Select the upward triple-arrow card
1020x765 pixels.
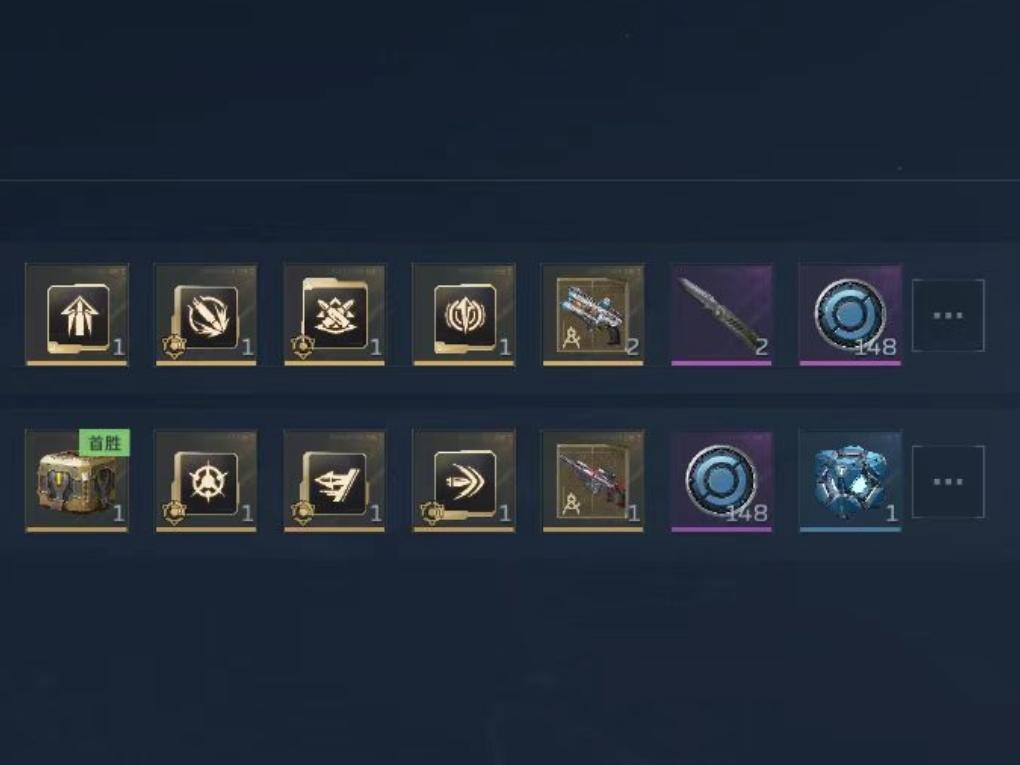click(x=77, y=315)
